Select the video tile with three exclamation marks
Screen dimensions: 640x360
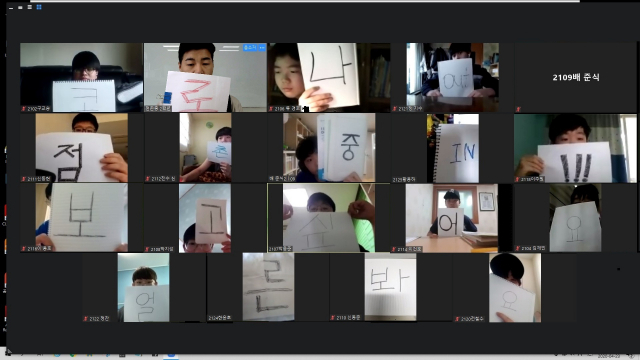pos(576,148)
